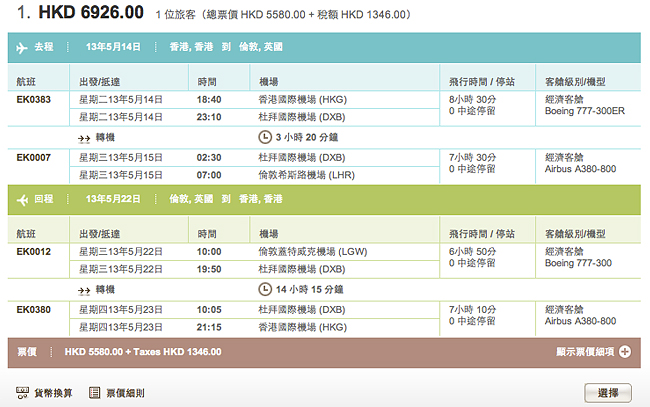Expand fare details via 顯示票價細項 text
Image resolution: width=650 pixels, height=407 pixels.
click(x=586, y=352)
